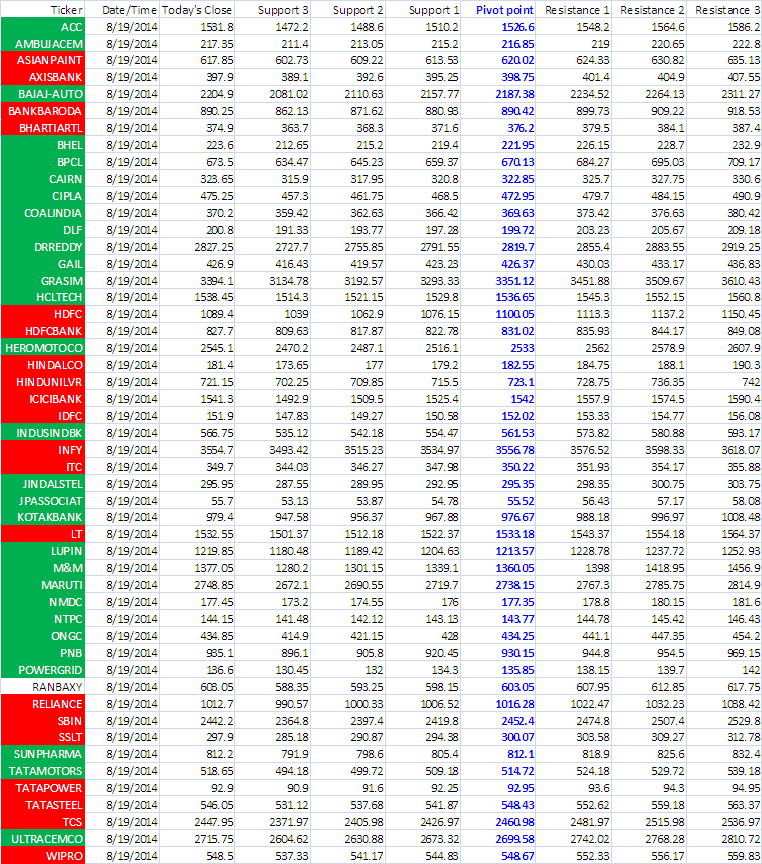
Task: Select the RELIANCE ticker cell
Action: pos(43,704)
